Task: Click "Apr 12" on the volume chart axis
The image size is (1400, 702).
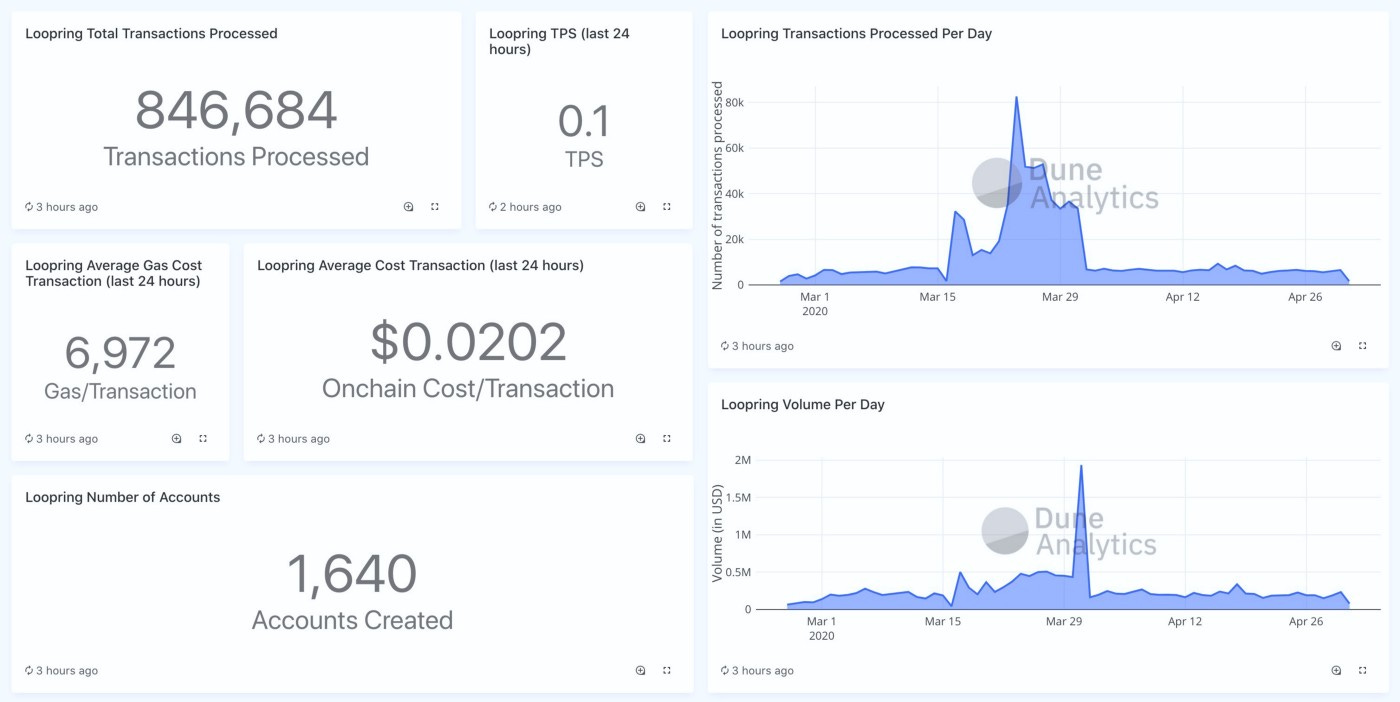Action: coord(1185,622)
